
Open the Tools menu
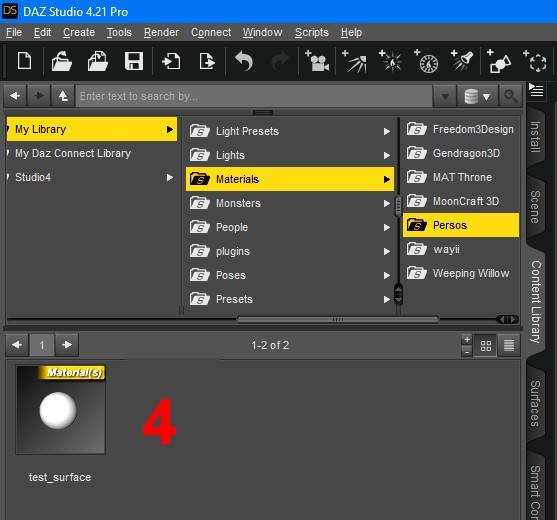(119, 32)
